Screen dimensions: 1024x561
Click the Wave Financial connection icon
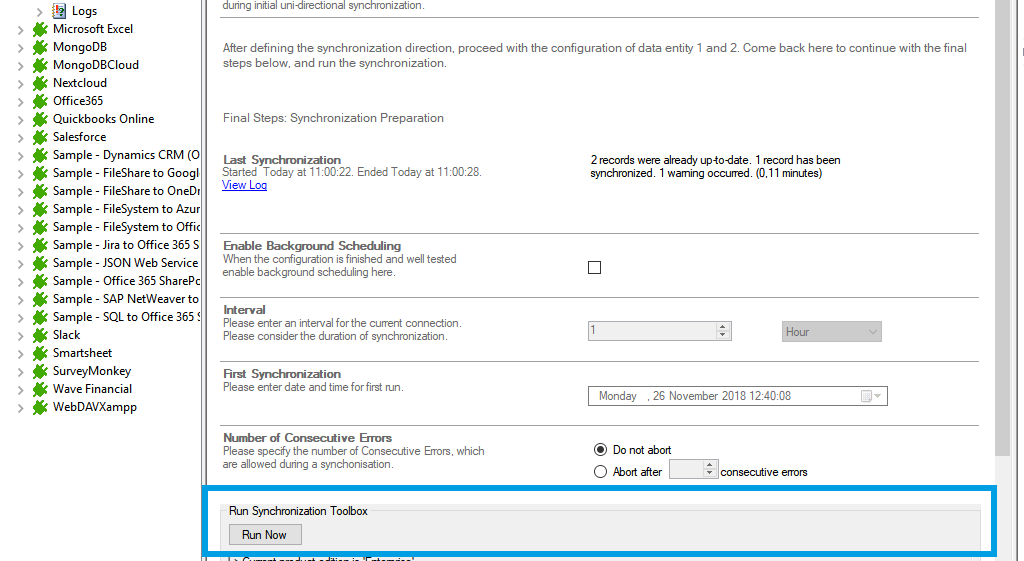pyautogui.click(x=40, y=389)
